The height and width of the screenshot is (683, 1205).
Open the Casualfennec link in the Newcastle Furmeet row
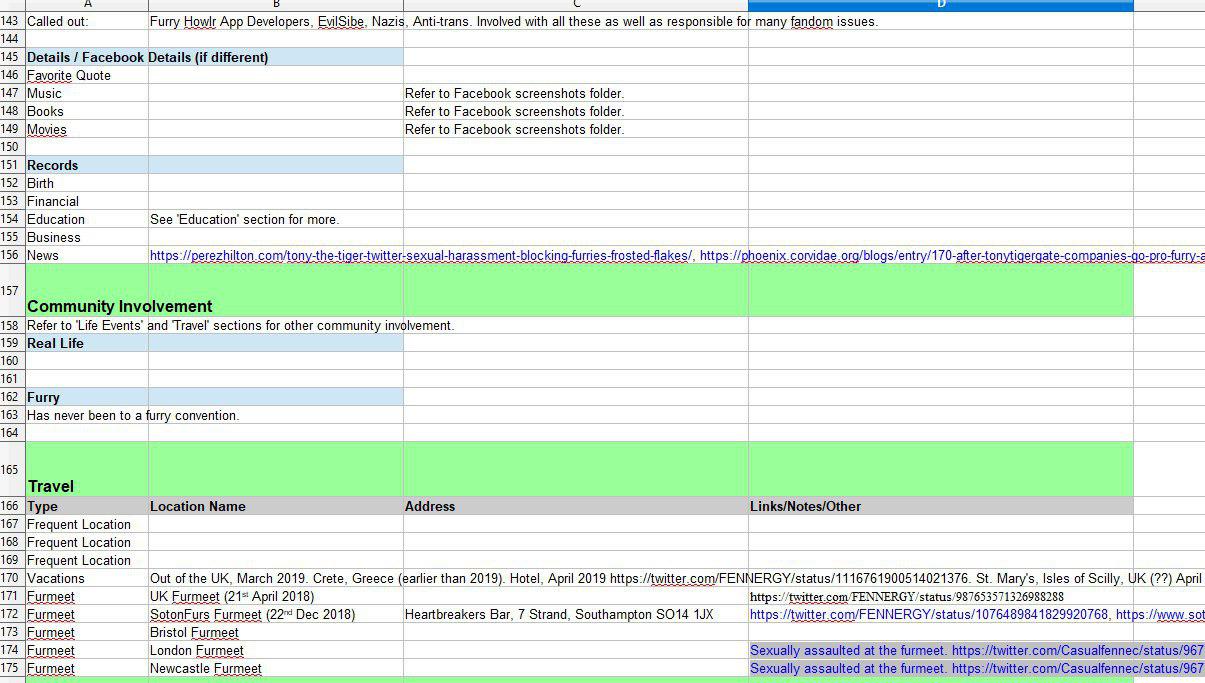coord(1078,668)
